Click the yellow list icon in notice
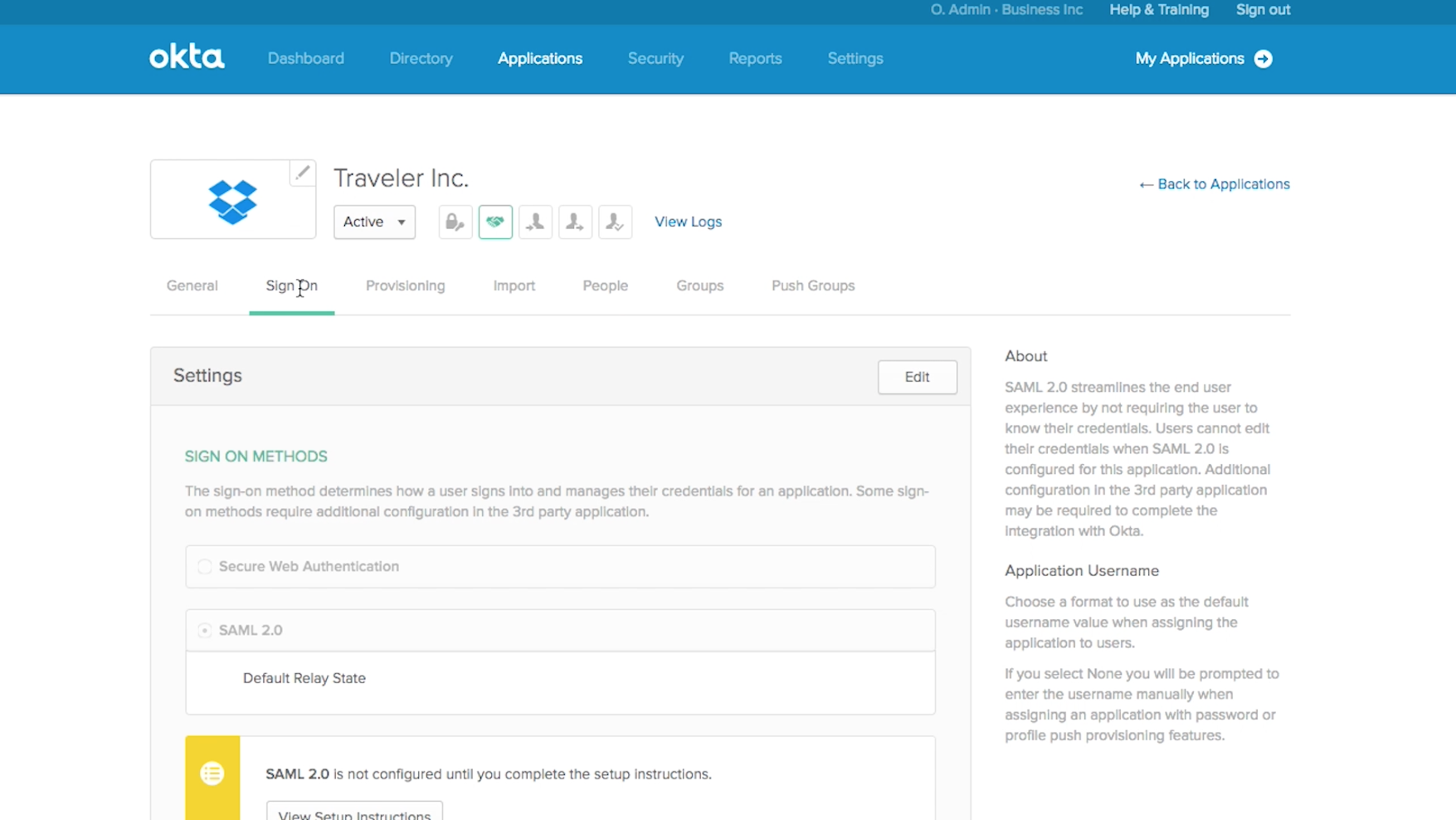This screenshot has width=1456, height=820. point(212,774)
